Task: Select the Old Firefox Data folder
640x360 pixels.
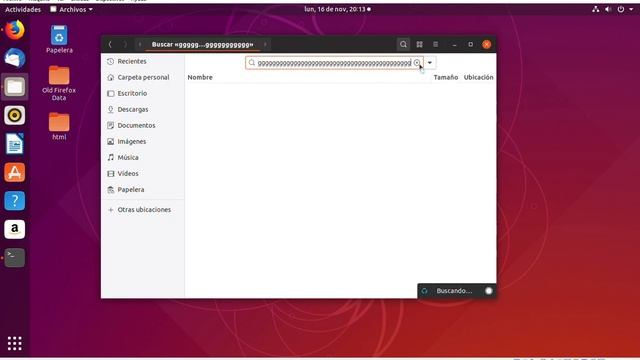Action: click(x=59, y=83)
